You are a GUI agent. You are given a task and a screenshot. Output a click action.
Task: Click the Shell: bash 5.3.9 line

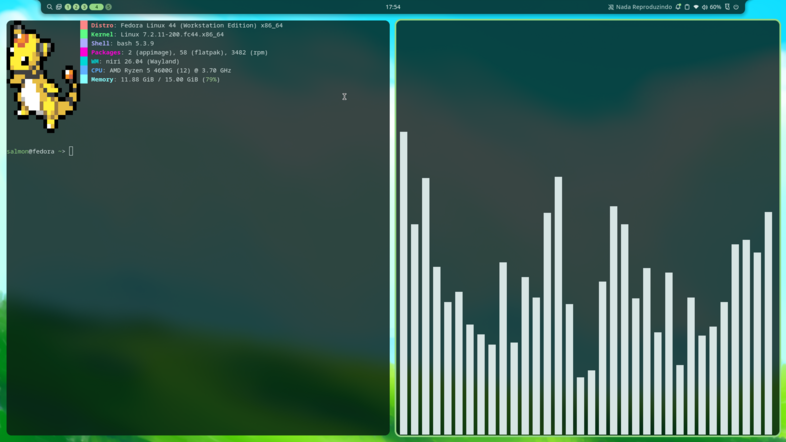pos(122,43)
